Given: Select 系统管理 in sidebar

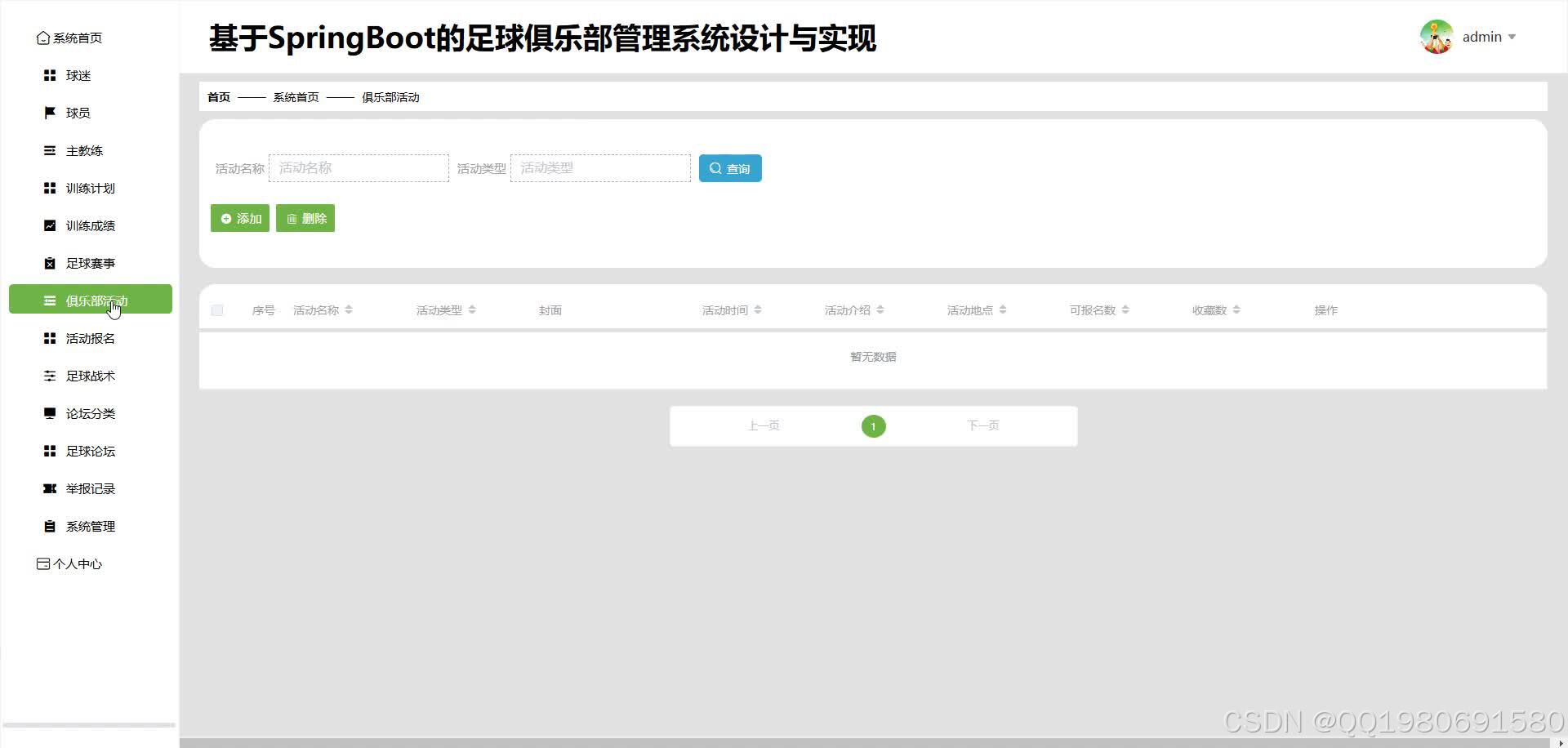Looking at the screenshot, I should pos(91,526).
